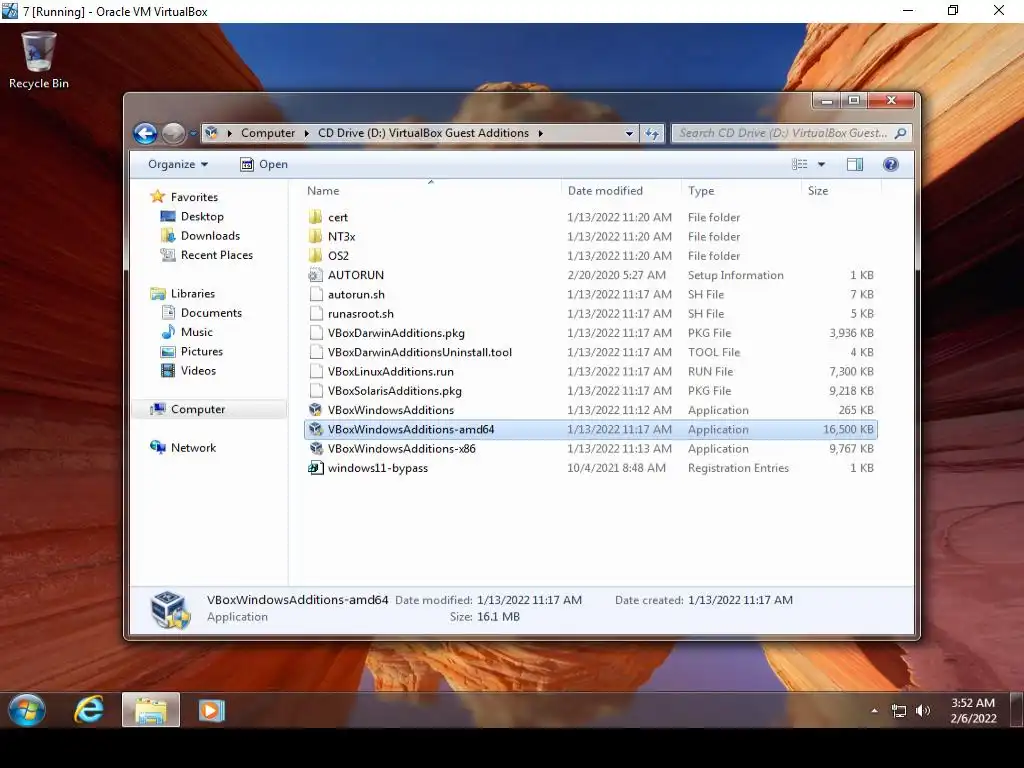Viewport: 1024px width, 768px height.
Task: Open the Recycle Bin desktop icon
Action: click(39, 60)
